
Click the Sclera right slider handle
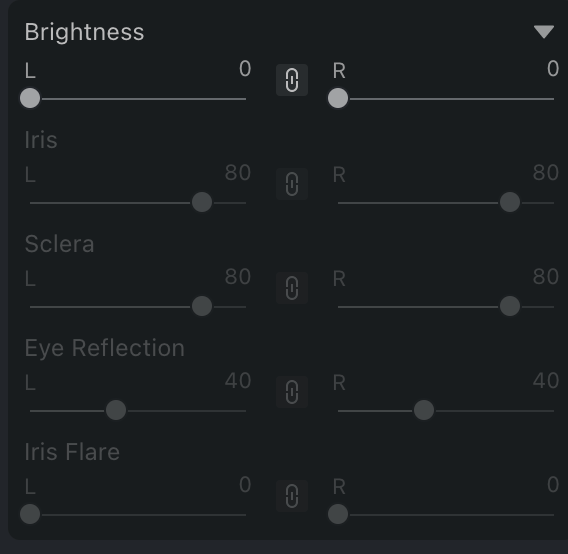[510, 306]
